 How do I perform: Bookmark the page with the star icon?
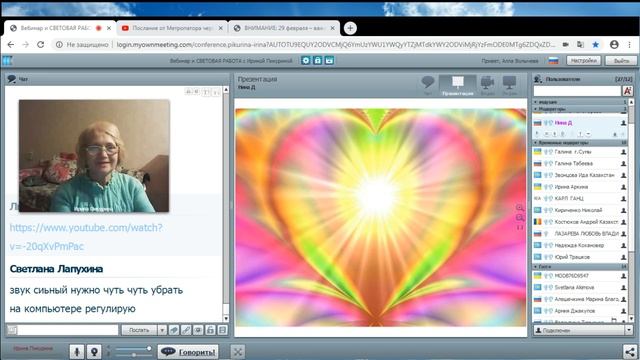point(596,44)
